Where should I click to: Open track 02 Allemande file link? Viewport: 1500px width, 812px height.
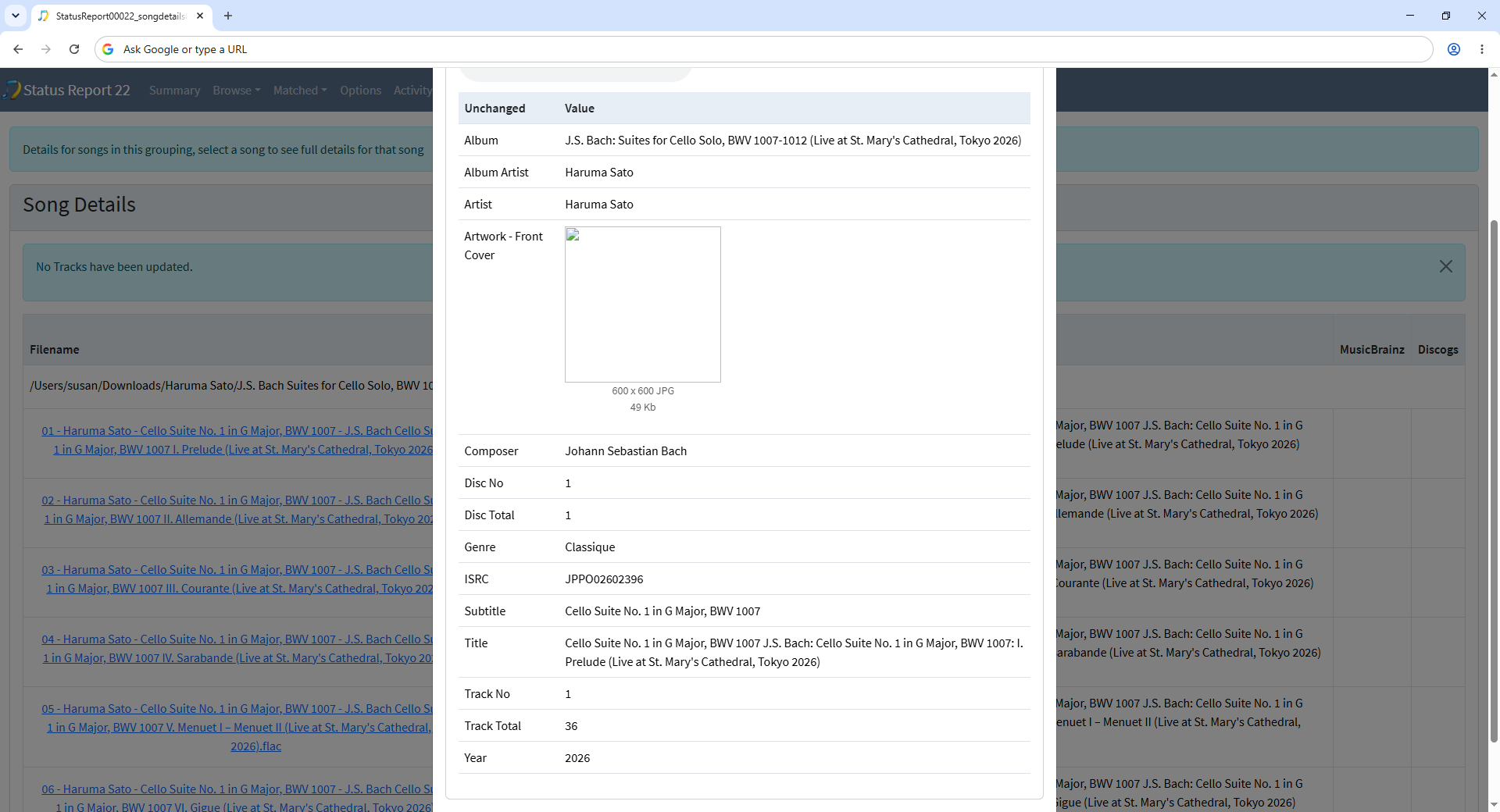point(237,510)
